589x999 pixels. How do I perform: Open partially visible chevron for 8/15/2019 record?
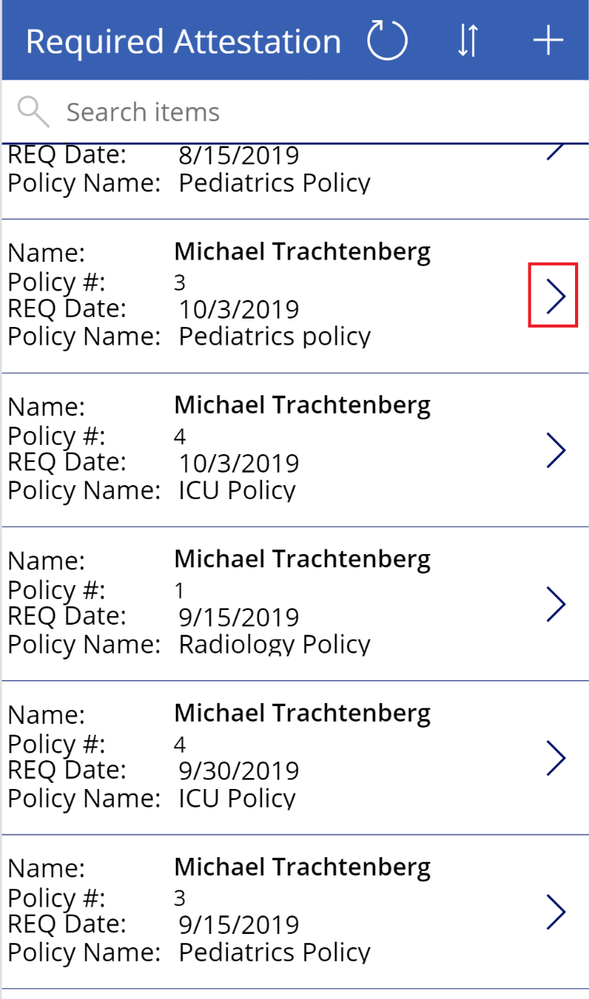(556, 152)
